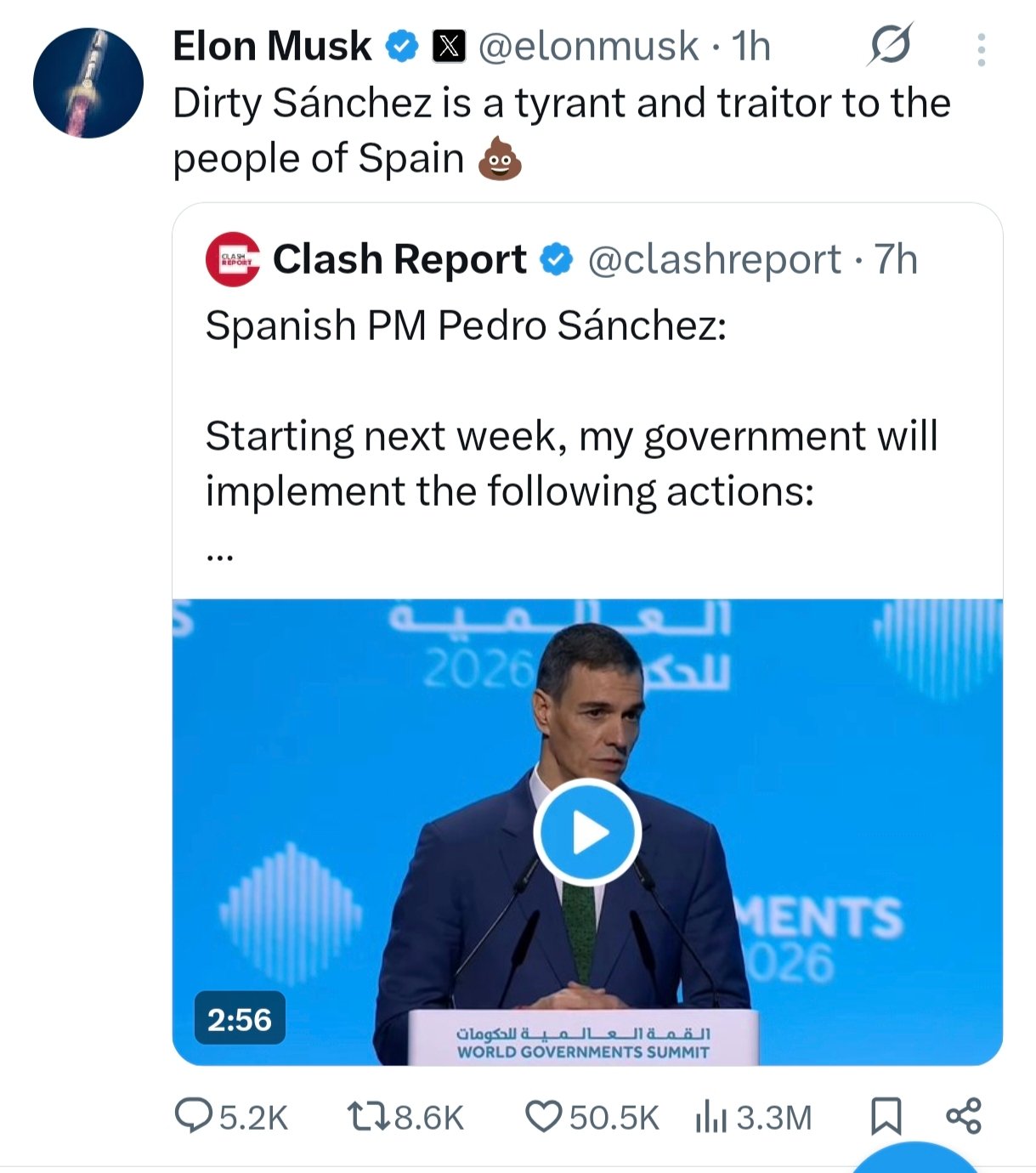1036x1173 pixels.
Task: Tap Clash Report's verified checkmark badge
Action: (x=557, y=259)
